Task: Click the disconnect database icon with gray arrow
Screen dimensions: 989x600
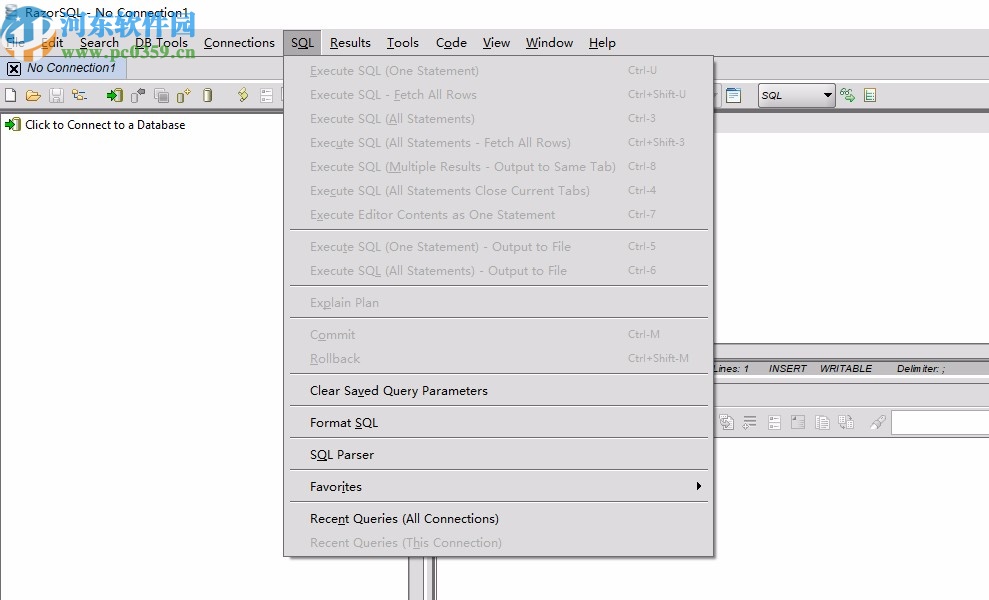Action: coord(138,95)
